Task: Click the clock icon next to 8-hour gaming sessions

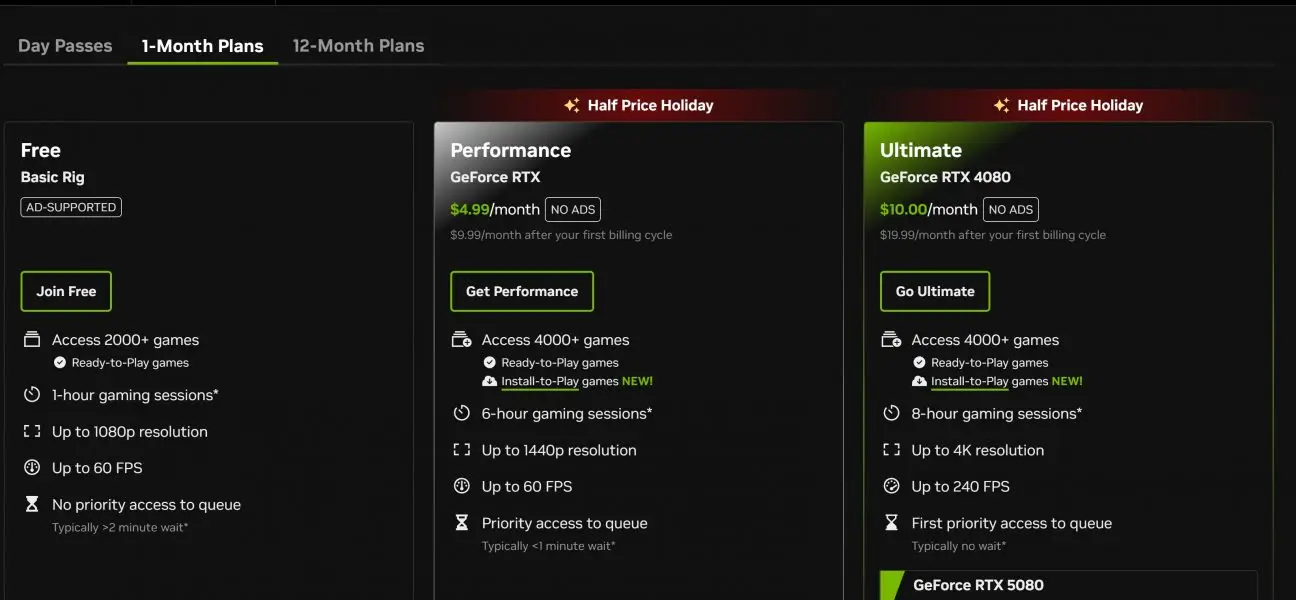Action: point(891,413)
